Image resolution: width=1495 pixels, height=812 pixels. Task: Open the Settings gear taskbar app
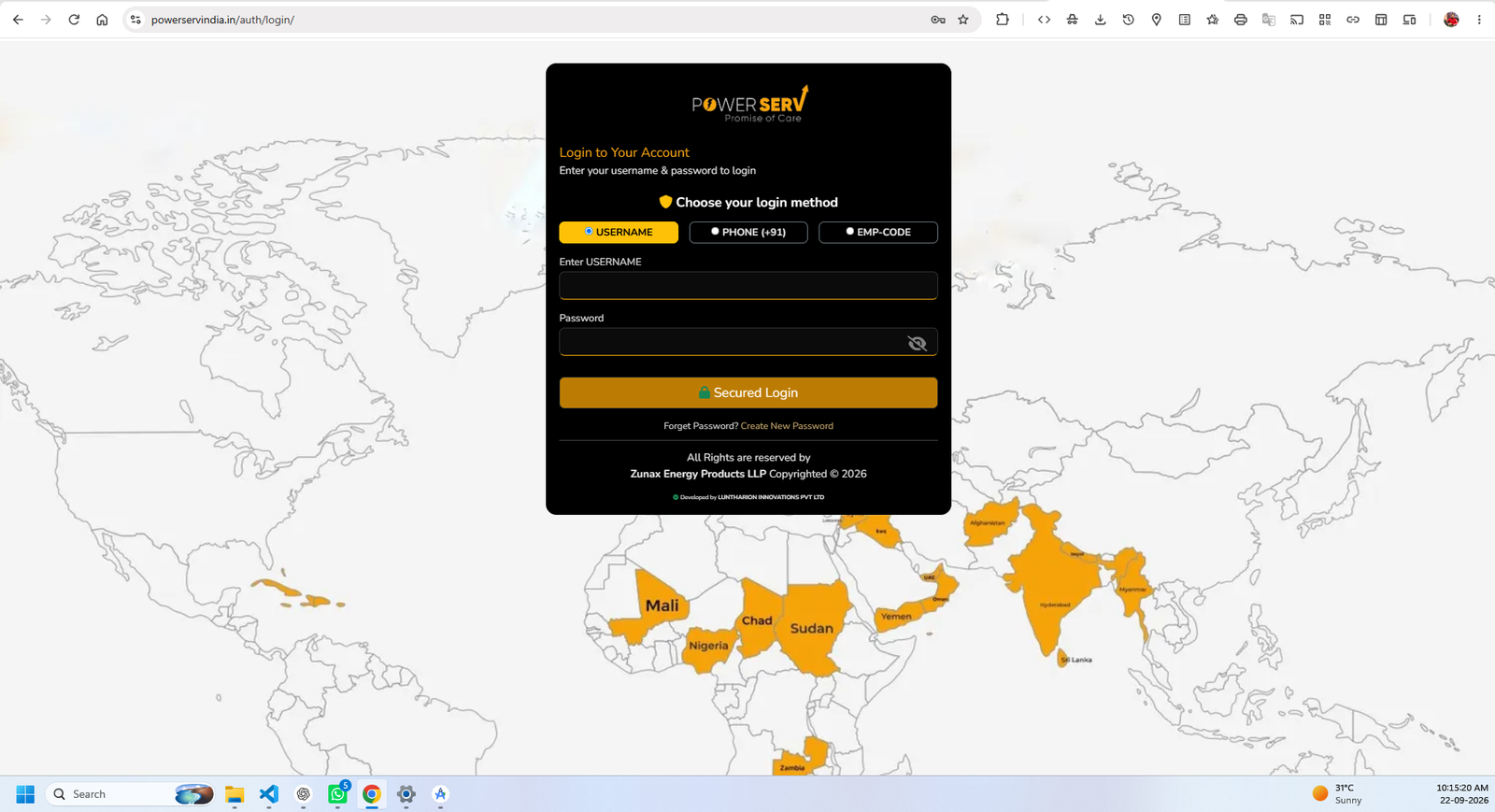click(x=406, y=794)
